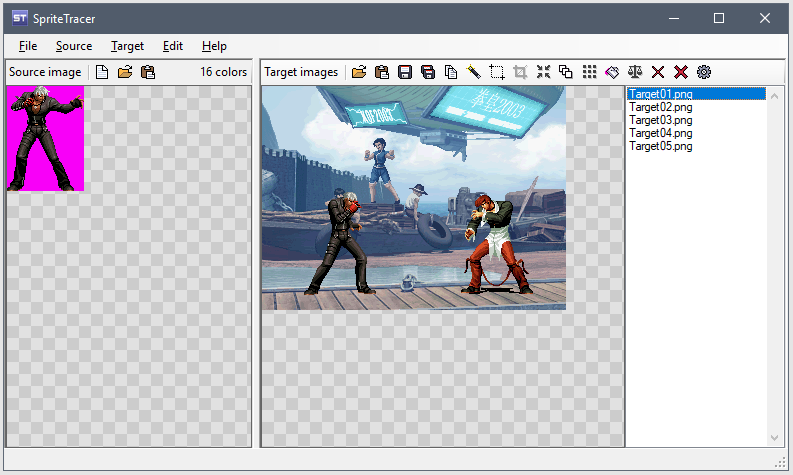This screenshot has height=475, width=793.
Task: Open the Edit menu
Action: 173,46
